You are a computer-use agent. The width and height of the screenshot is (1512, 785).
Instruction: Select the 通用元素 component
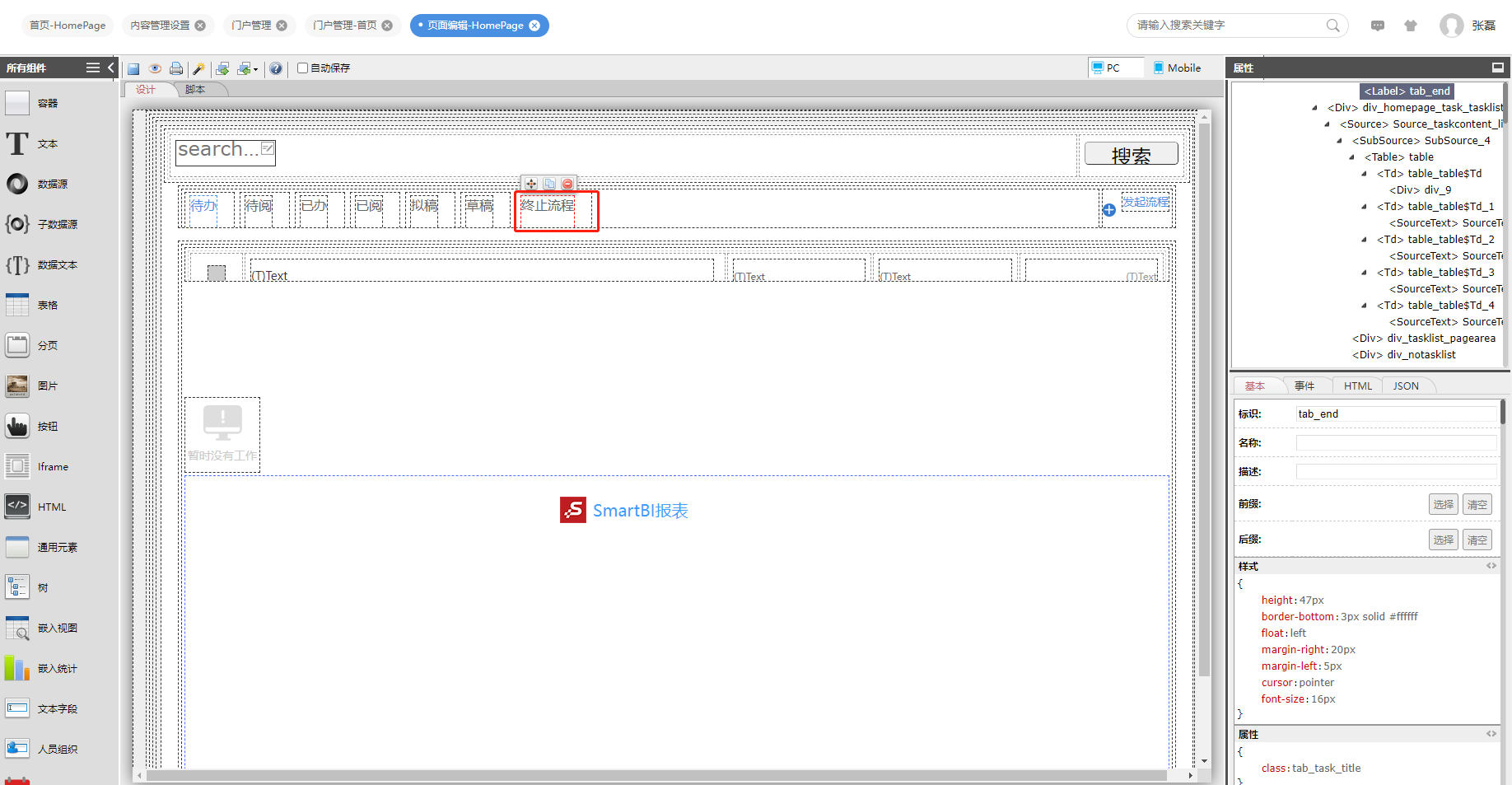point(42,547)
